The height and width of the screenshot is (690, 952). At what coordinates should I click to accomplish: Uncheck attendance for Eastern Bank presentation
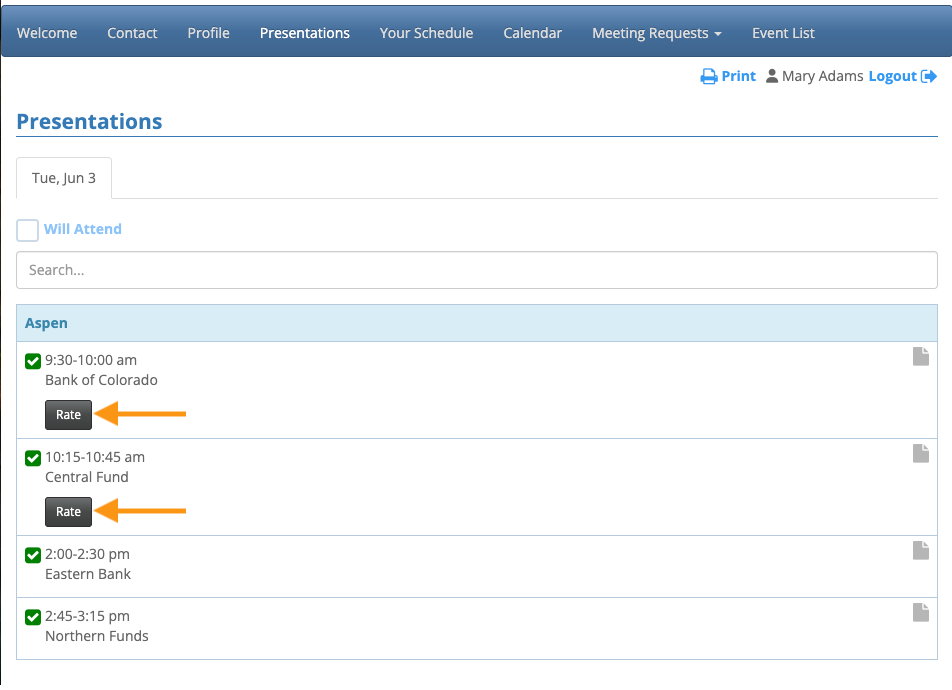tap(33, 555)
